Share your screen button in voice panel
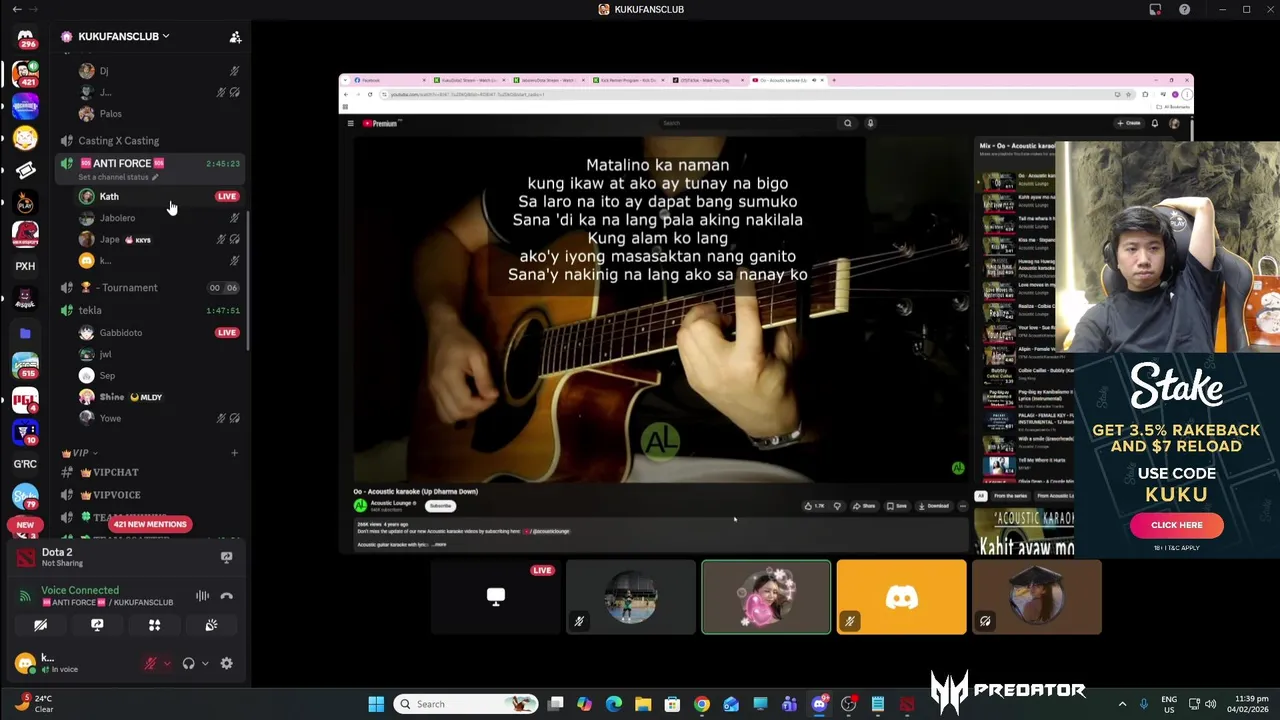This screenshot has width=1280, height=720. (97, 625)
